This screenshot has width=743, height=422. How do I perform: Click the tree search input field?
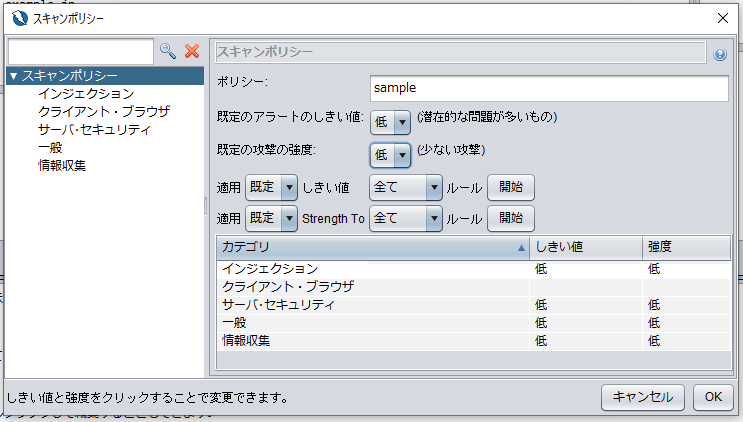click(81, 51)
